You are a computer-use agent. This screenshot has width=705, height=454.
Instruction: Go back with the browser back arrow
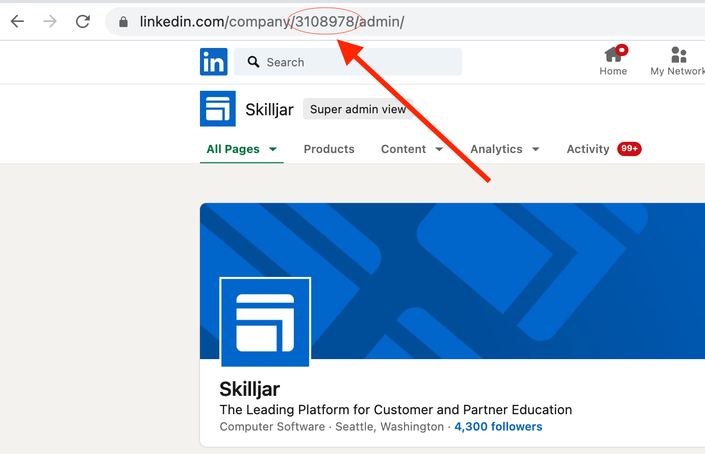17,21
